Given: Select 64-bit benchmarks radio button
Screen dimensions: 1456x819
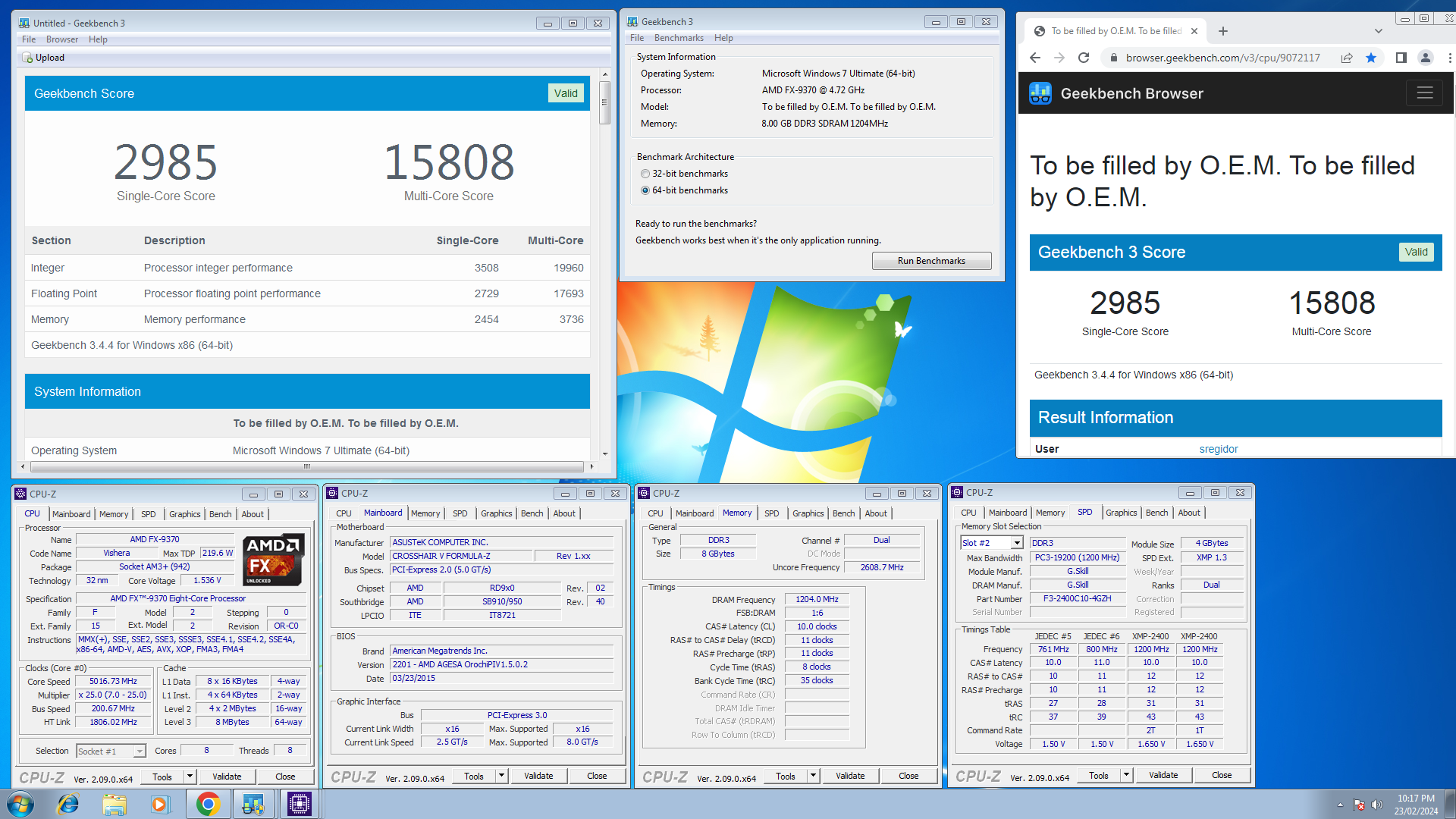Looking at the screenshot, I should 645,190.
